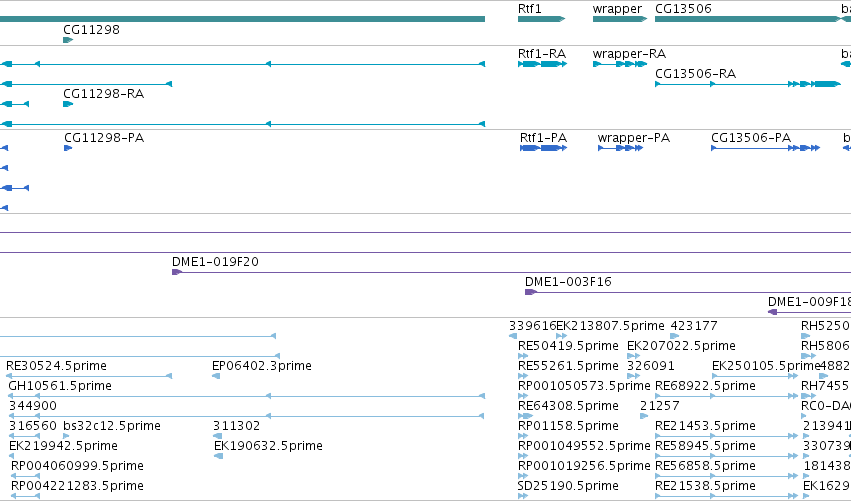
Task: Select the EK219942.5prime EST label
Action: 63,446
